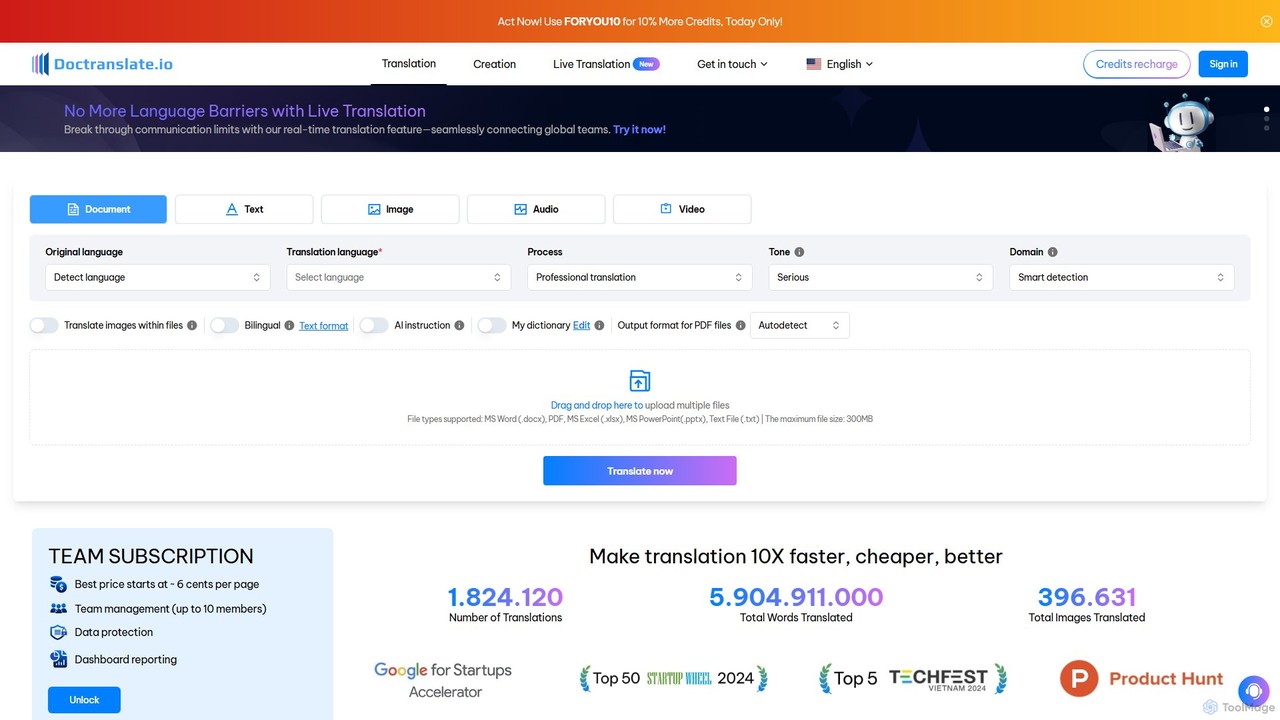Open the Translation language Select language dropdown
The image size is (1280, 720).
pyautogui.click(x=399, y=277)
